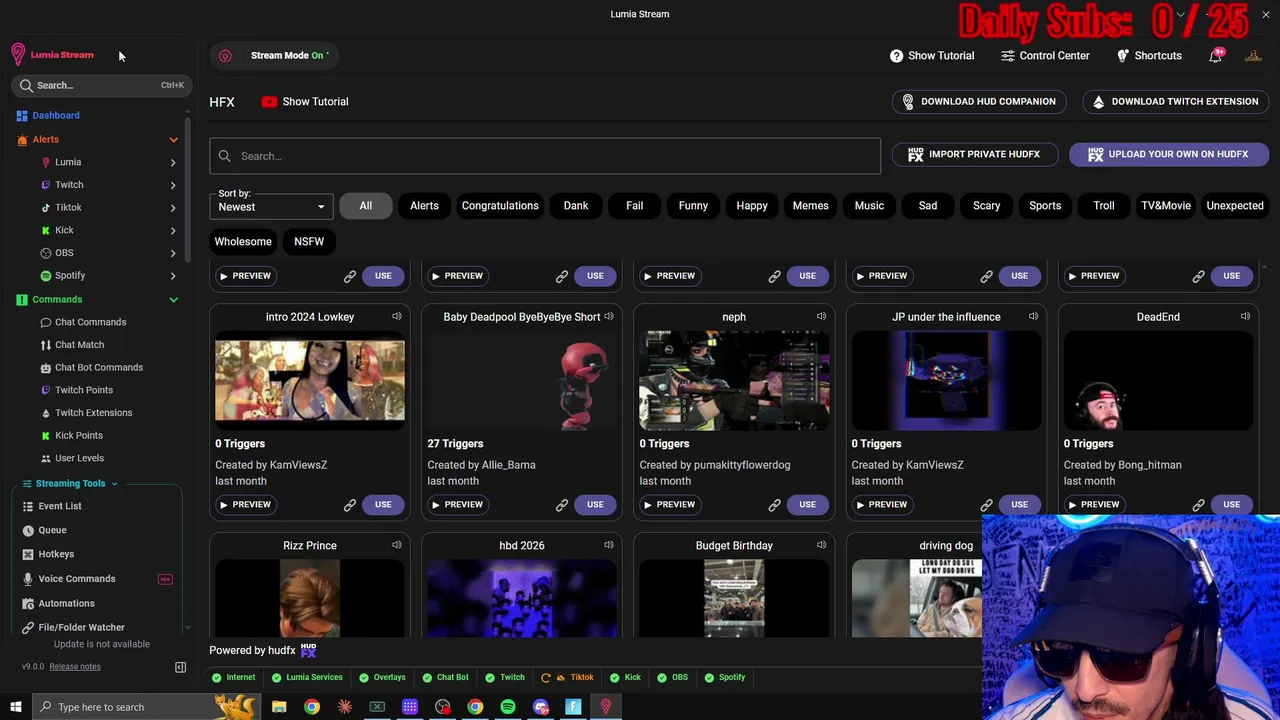Screen dimensions: 1280x720
Task: Toggle Stream Mode On
Action: (289, 56)
